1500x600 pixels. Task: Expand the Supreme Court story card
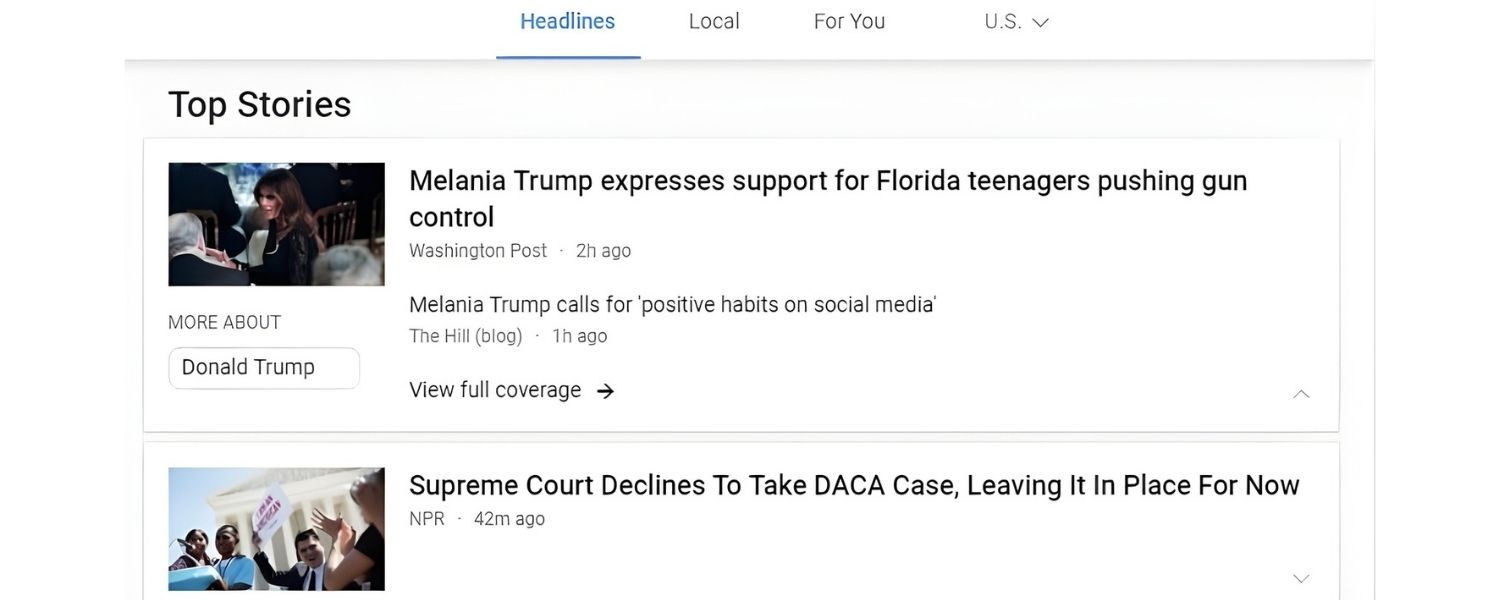(1301, 578)
